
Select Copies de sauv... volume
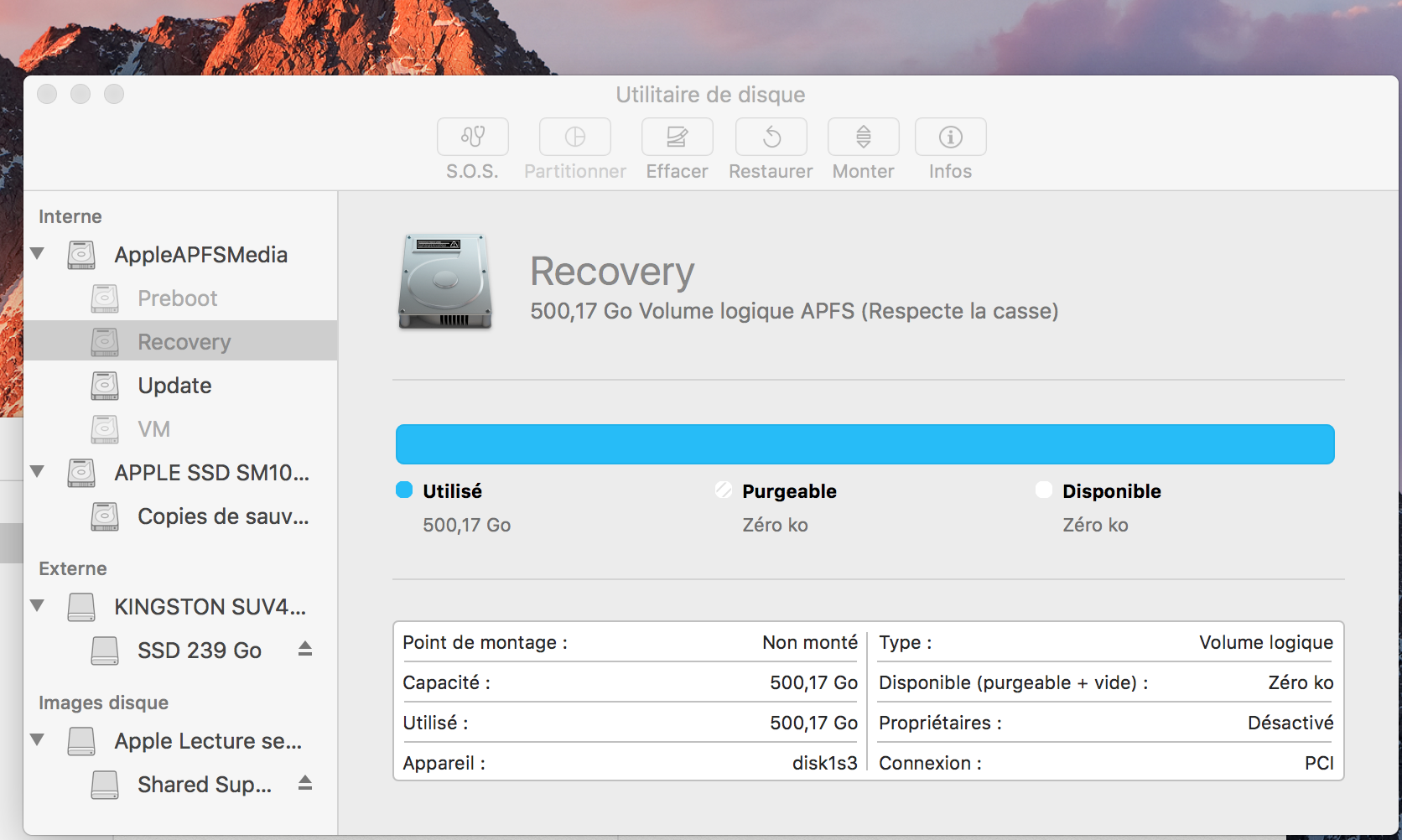(x=222, y=516)
